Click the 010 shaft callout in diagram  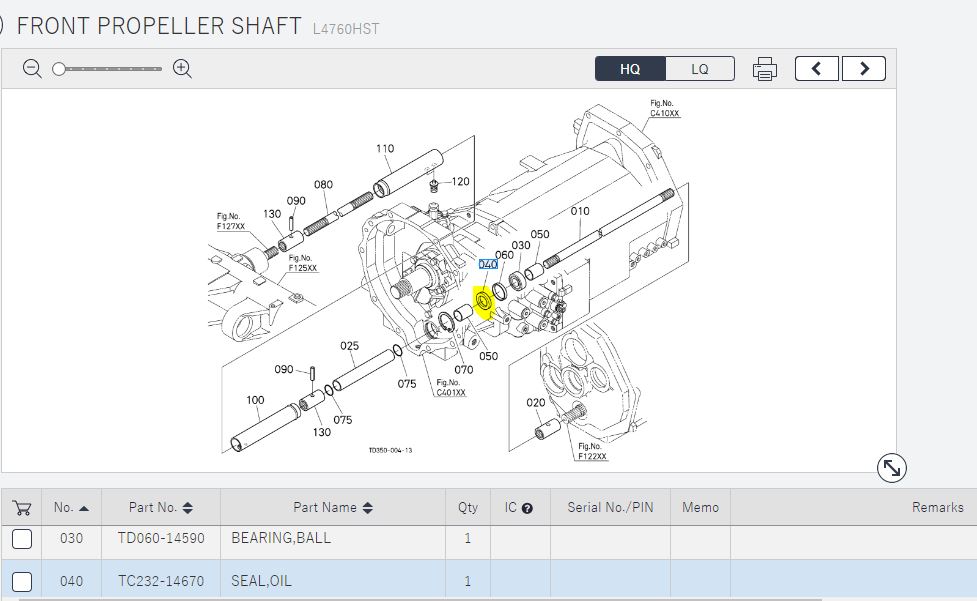580,211
